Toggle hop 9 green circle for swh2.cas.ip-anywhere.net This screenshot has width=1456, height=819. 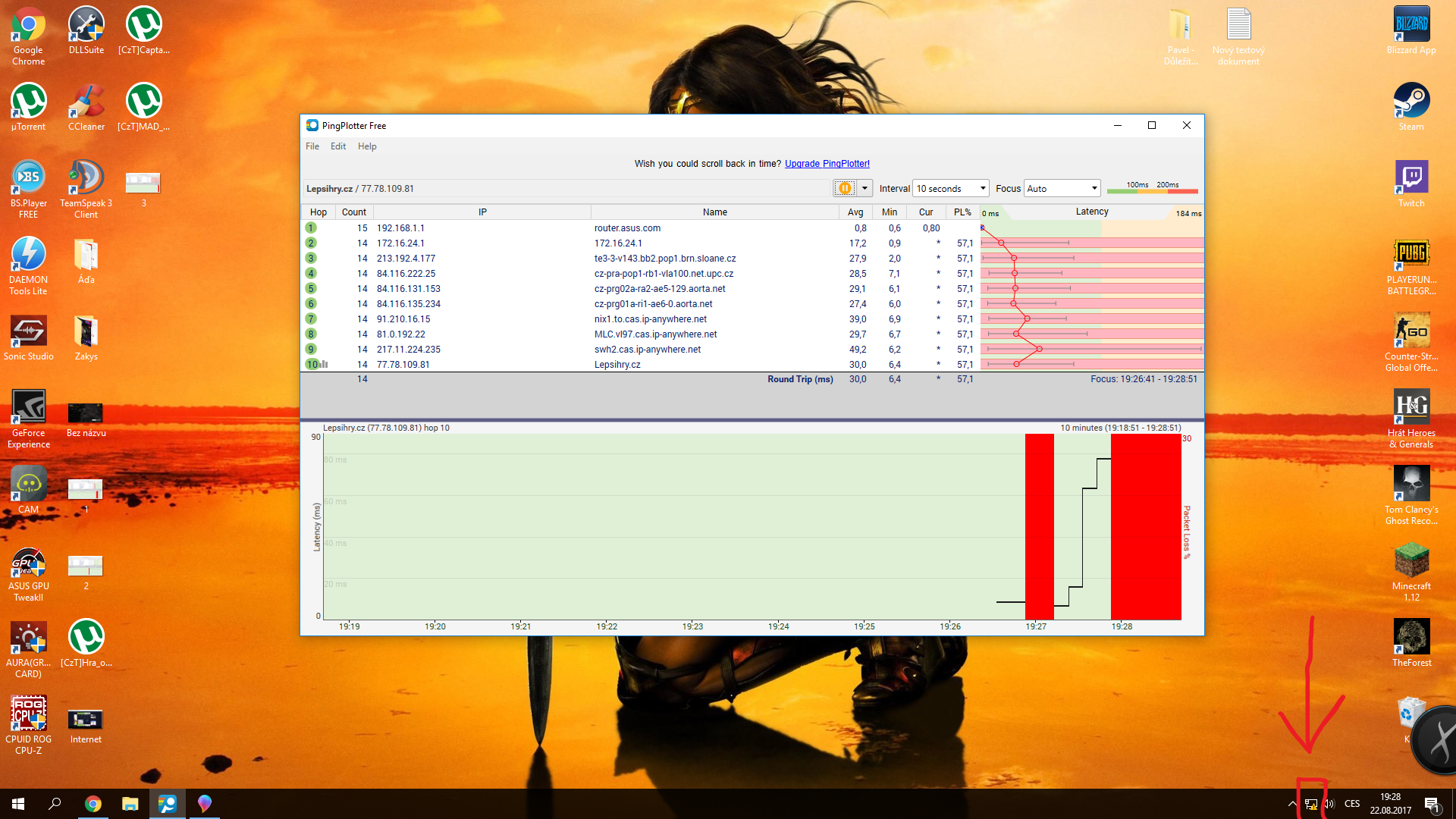click(311, 350)
